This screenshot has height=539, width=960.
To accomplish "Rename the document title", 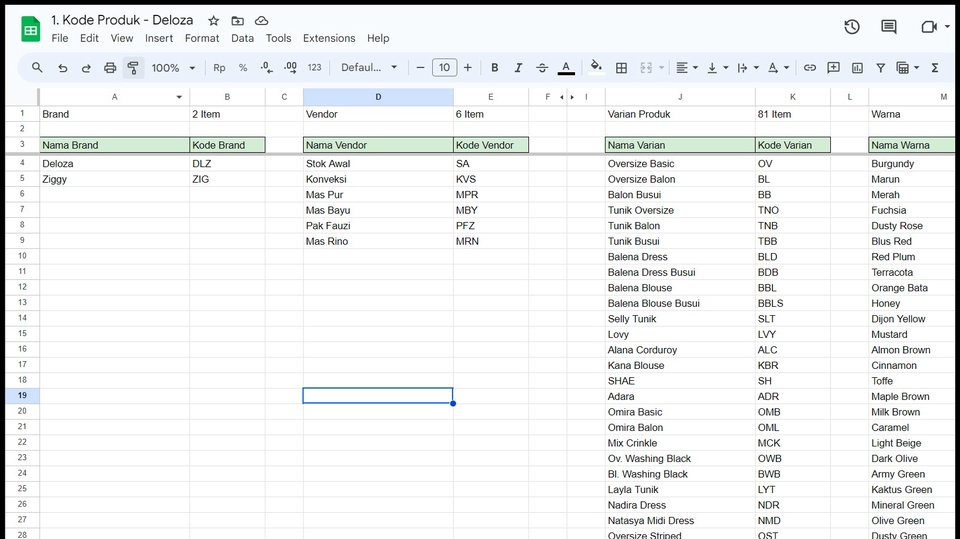I will pos(122,20).
